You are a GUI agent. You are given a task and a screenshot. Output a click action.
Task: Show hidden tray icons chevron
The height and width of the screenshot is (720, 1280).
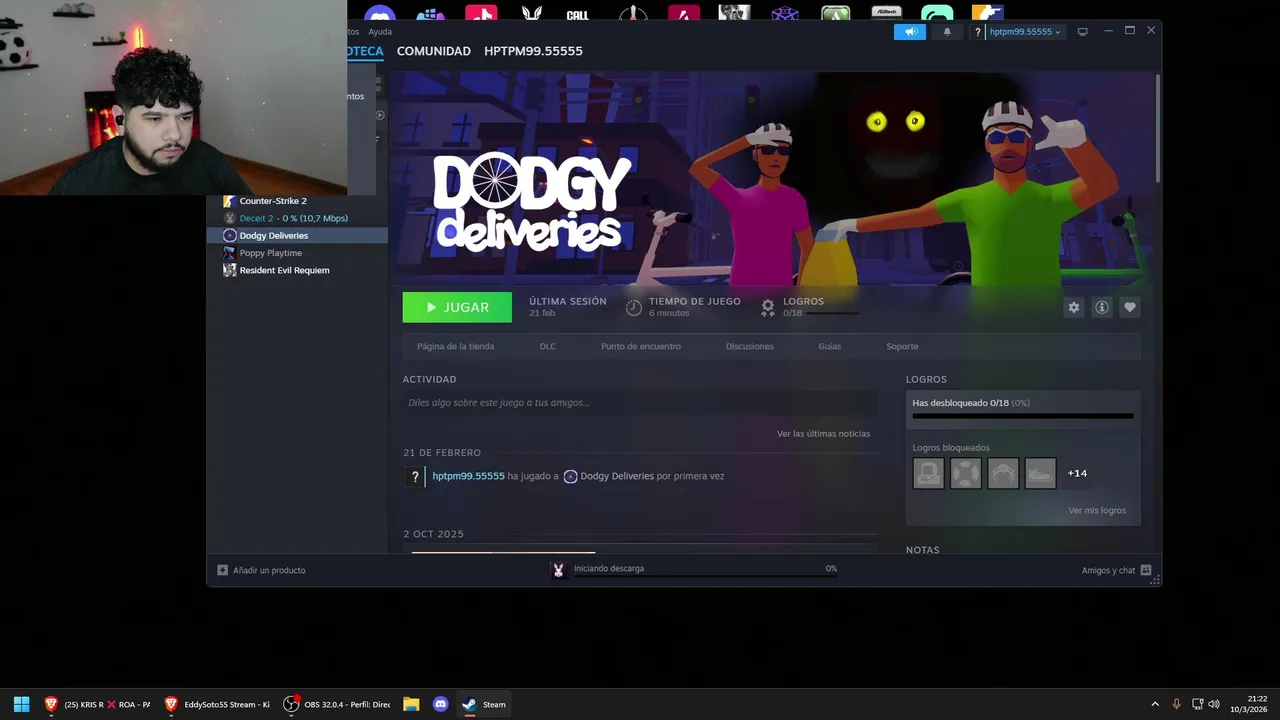(1155, 704)
